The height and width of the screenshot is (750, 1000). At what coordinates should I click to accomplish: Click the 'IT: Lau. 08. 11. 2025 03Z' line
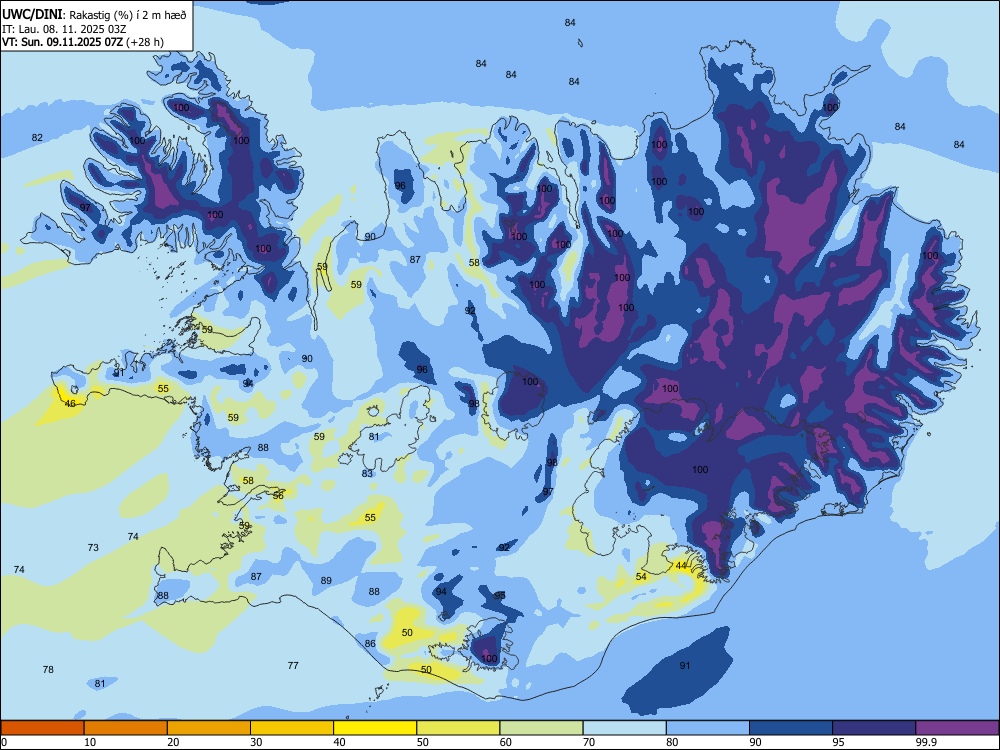click(64, 29)
